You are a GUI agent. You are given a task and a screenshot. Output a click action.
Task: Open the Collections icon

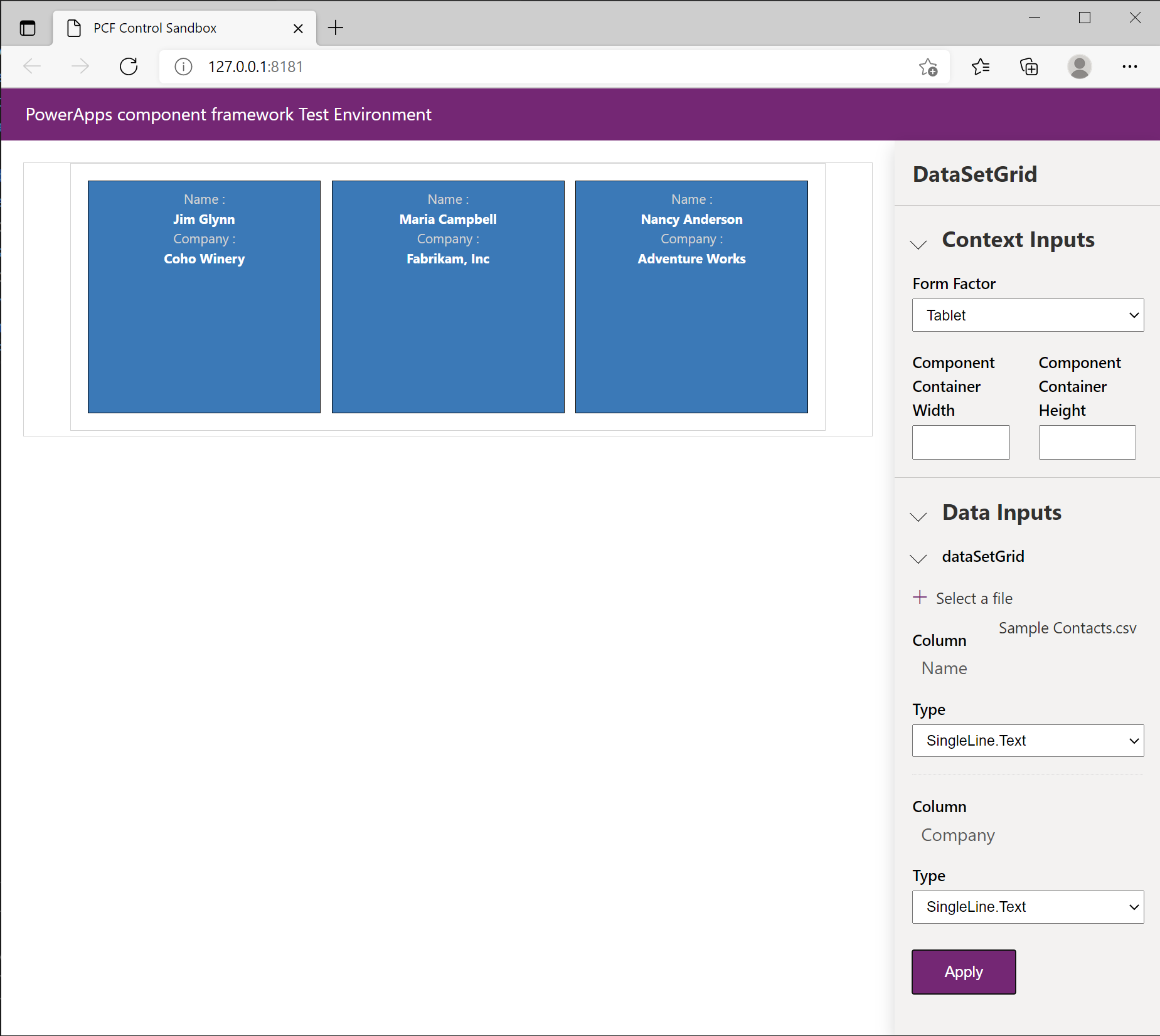[x=1029, y=66]
